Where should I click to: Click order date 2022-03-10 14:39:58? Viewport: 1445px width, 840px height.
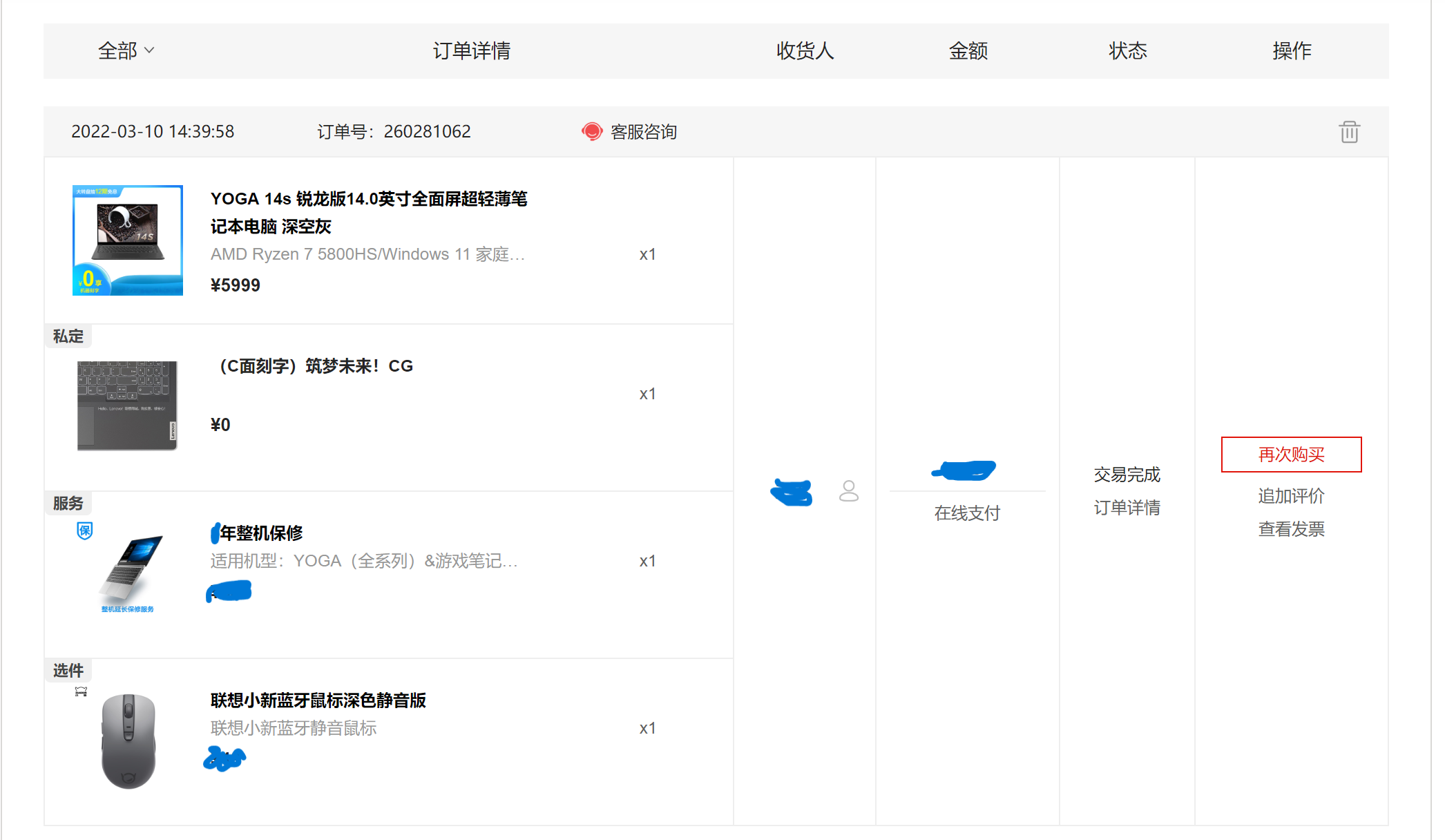[x=153, y=131]
